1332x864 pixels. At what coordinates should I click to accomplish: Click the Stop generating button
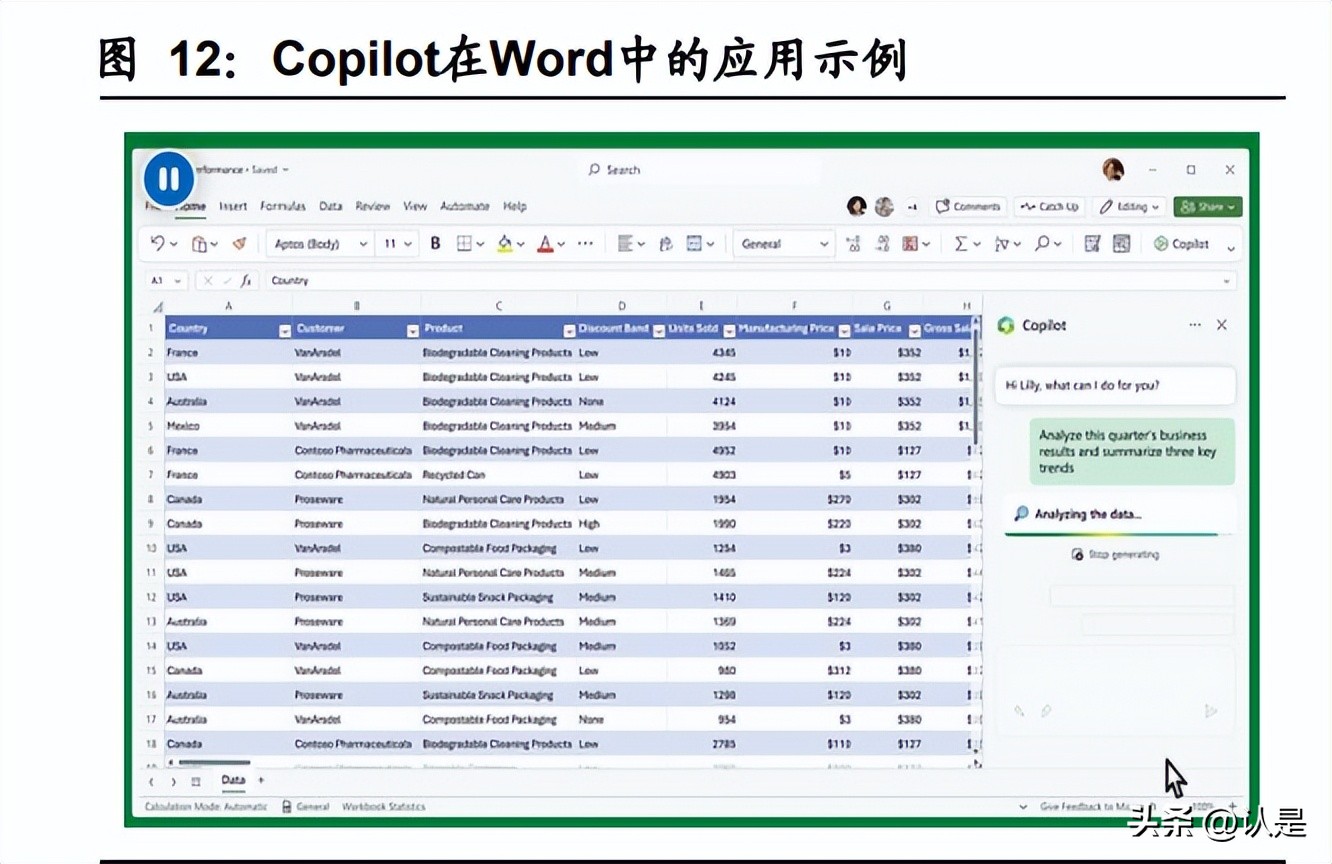click(1115, 554)
